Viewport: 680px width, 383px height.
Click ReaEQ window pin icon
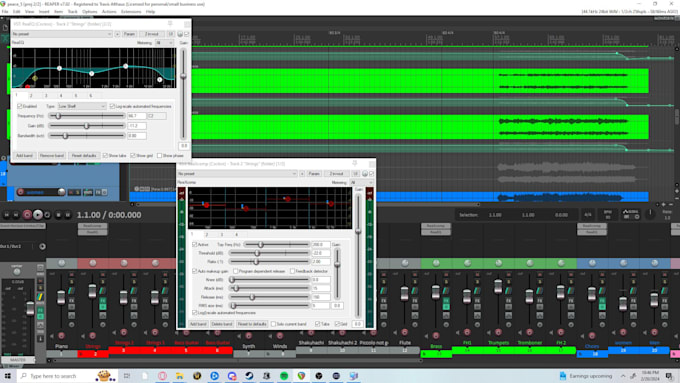click(170, 23)
